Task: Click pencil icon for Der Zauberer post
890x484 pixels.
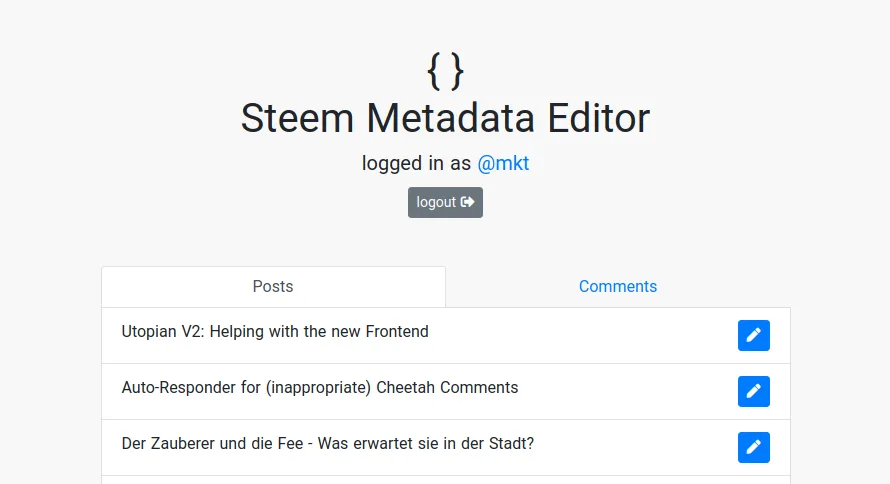Action: pyautogui.click(x=753, y=448)
